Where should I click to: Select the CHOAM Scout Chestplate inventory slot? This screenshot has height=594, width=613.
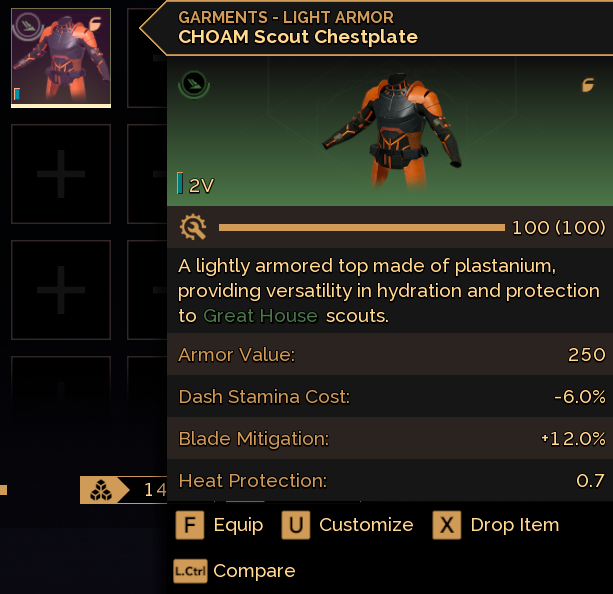60,57
